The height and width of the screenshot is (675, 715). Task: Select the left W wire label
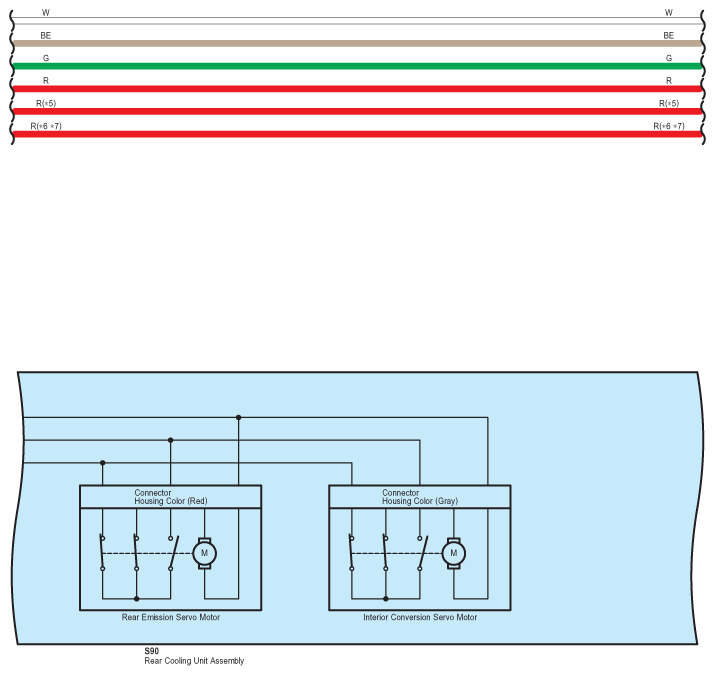(46, 13)
